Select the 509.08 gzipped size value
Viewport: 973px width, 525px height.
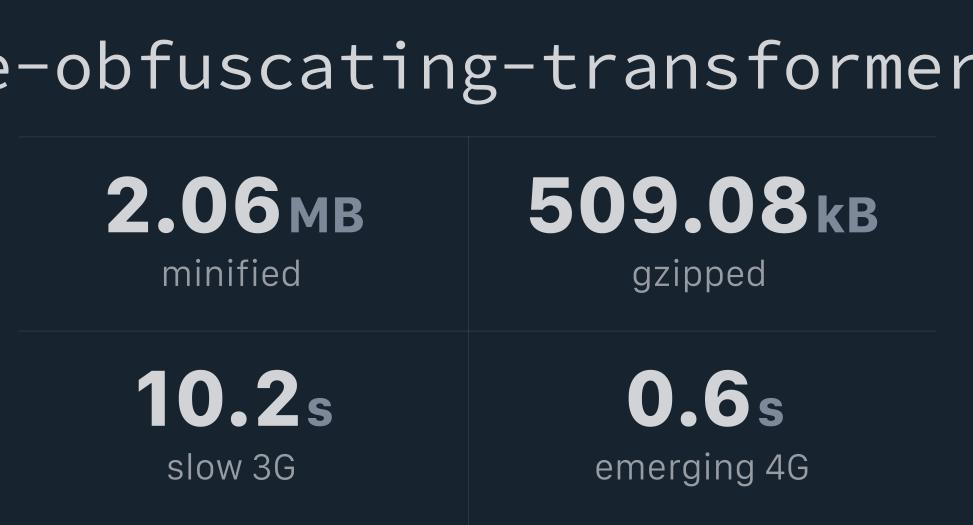click(x=668, y=205)
